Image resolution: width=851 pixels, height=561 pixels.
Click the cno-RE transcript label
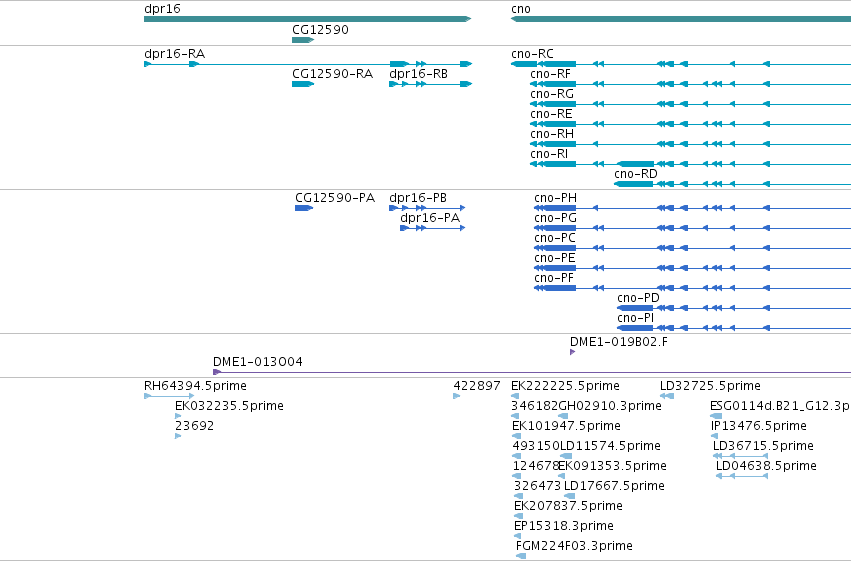(551, 114)
